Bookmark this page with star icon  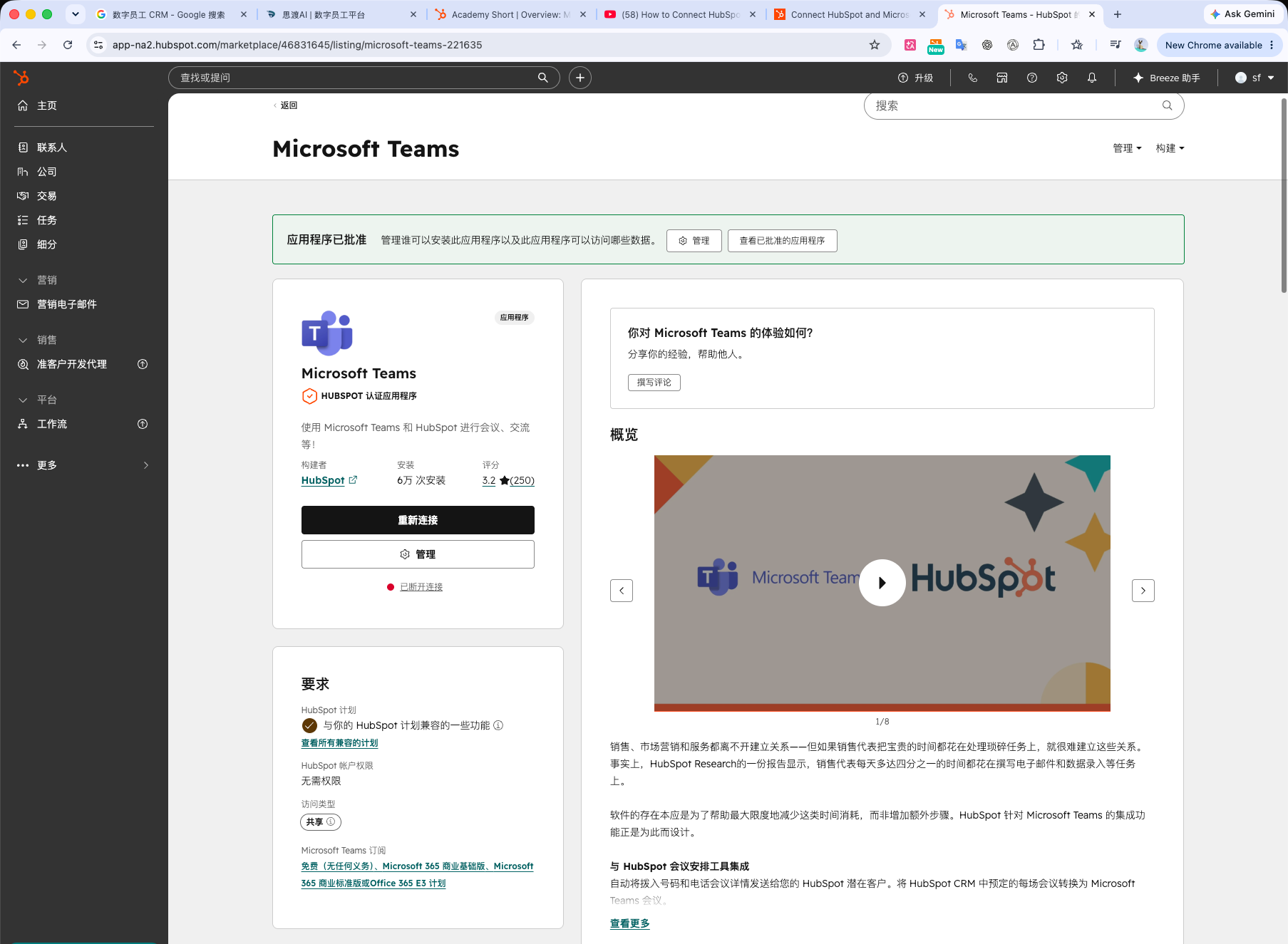coord(875,45)
